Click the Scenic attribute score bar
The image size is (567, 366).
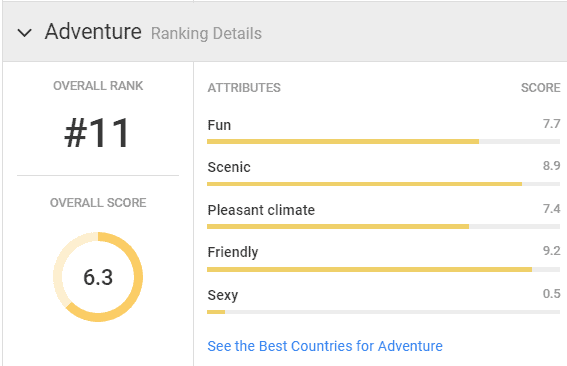383,184
